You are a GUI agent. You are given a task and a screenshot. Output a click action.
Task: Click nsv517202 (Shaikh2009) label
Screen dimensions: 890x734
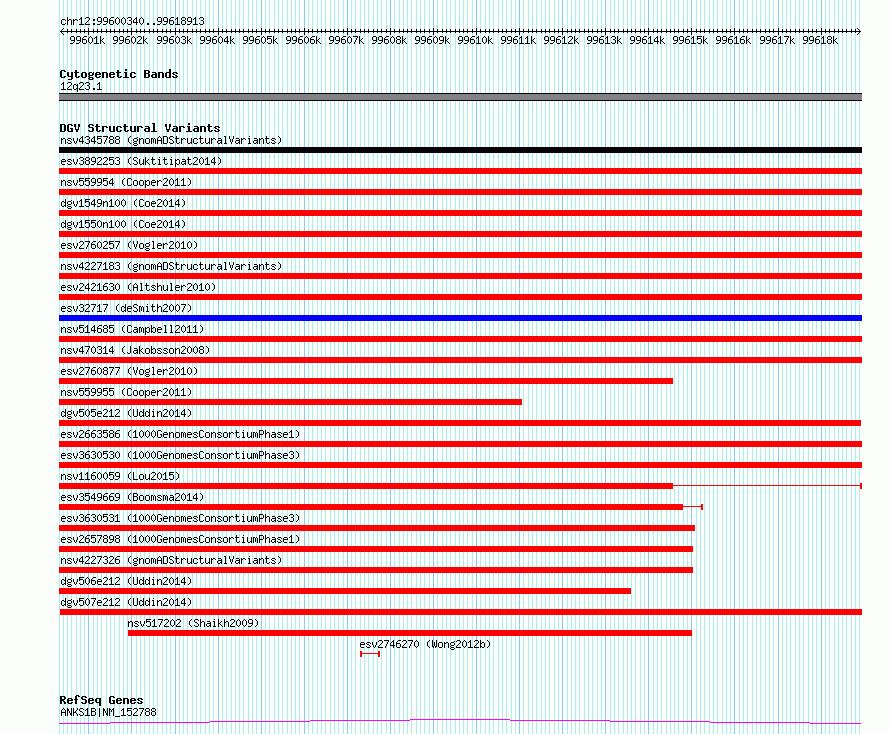click(193, 623)
